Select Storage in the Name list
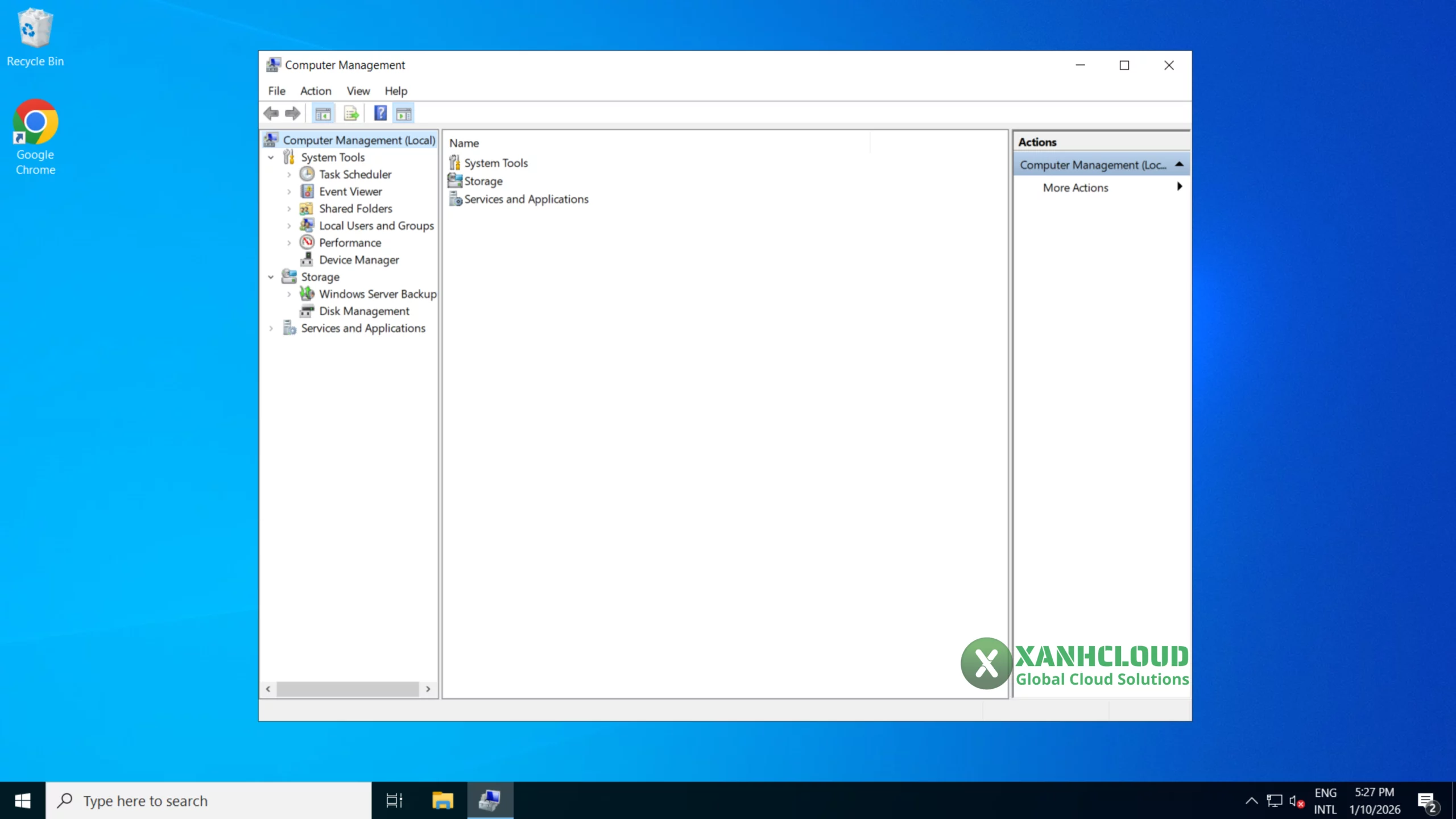 point(483,181)
